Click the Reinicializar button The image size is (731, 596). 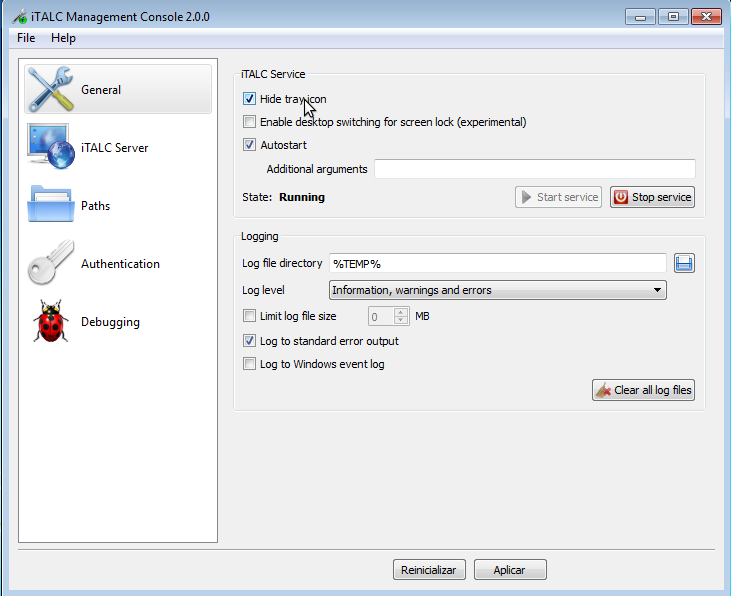(x=429, y=570)
